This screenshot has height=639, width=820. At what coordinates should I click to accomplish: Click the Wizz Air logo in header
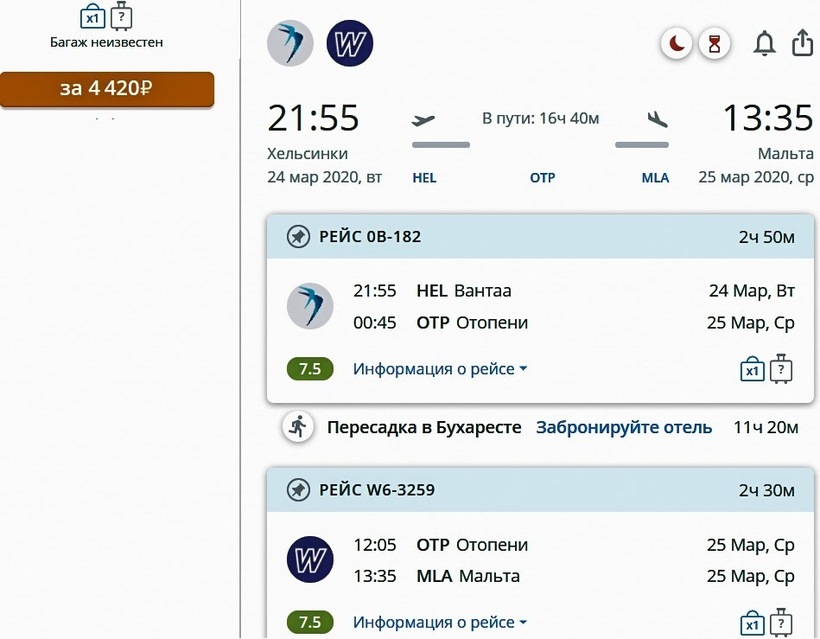coord(349,43)
